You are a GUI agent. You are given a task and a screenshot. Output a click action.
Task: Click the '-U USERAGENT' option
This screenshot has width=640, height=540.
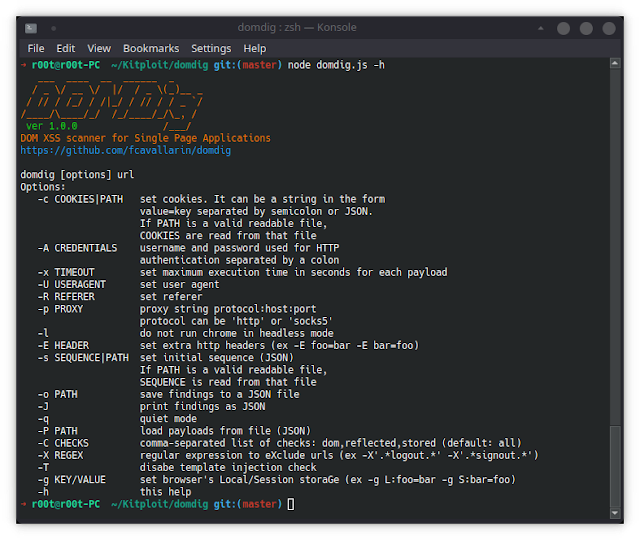71,284
